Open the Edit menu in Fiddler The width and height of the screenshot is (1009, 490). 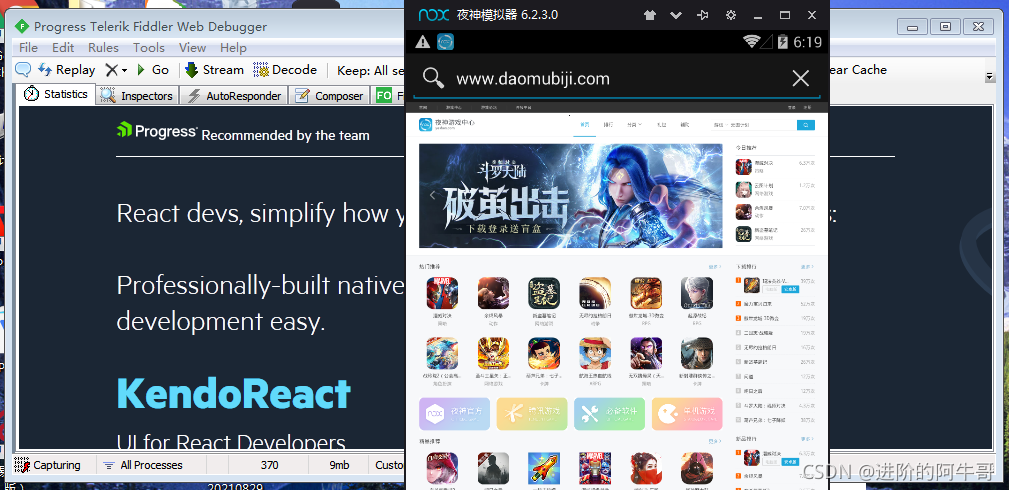point(63,48)
